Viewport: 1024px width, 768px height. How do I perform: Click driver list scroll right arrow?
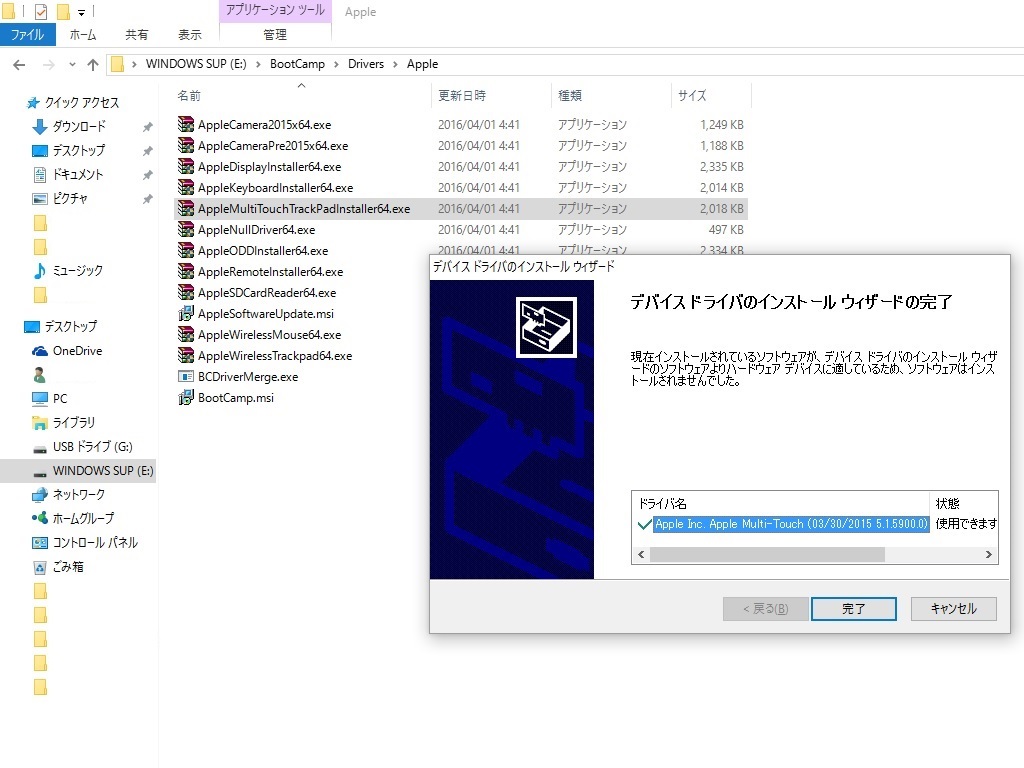tap(989, 554)
